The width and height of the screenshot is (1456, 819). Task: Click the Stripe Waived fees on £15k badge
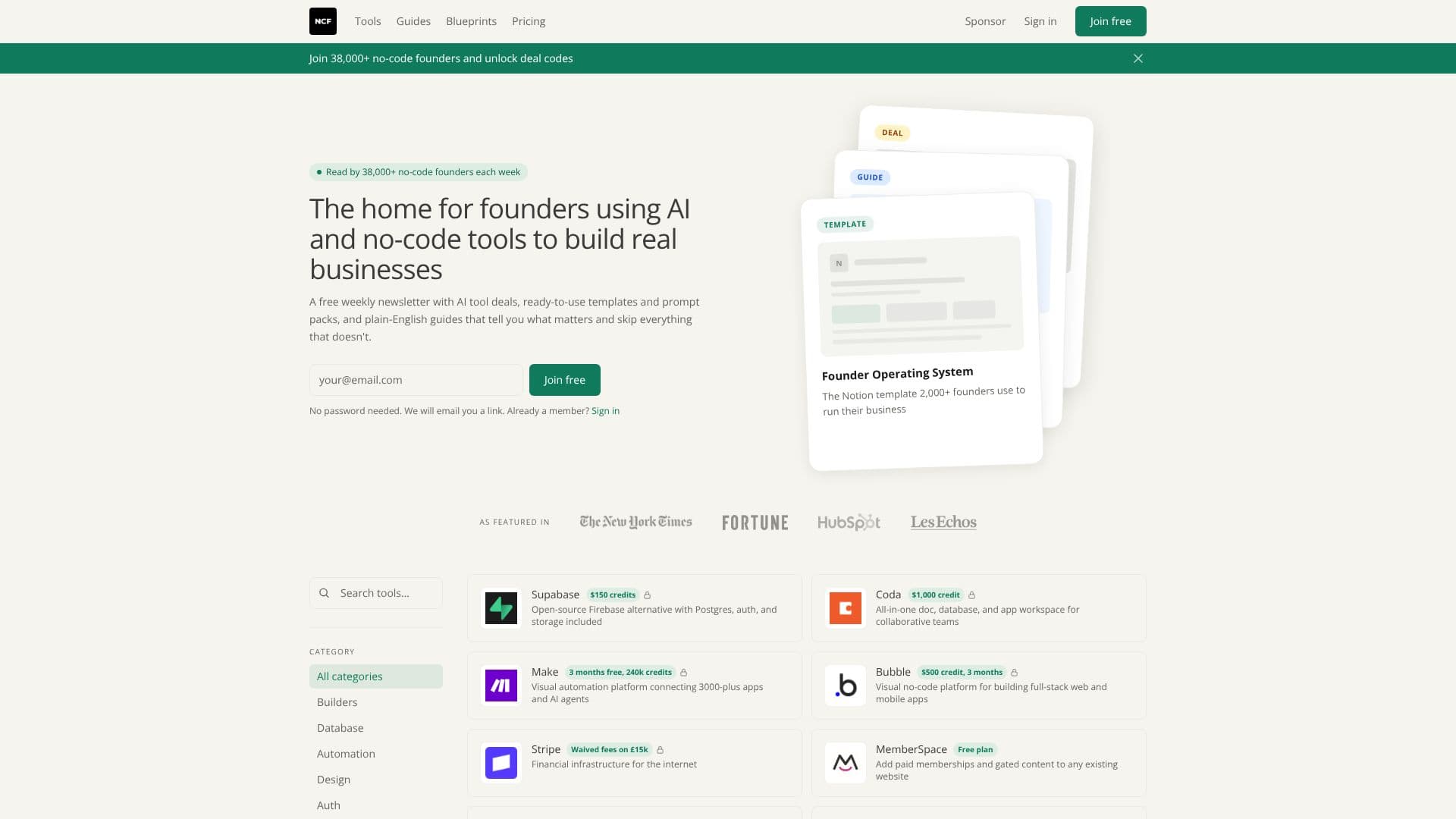610,750
